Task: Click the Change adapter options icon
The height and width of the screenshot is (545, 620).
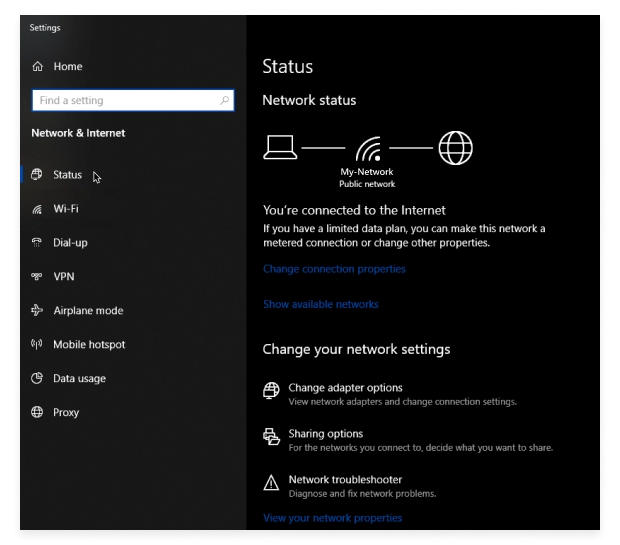Action: tap(271, 391)
